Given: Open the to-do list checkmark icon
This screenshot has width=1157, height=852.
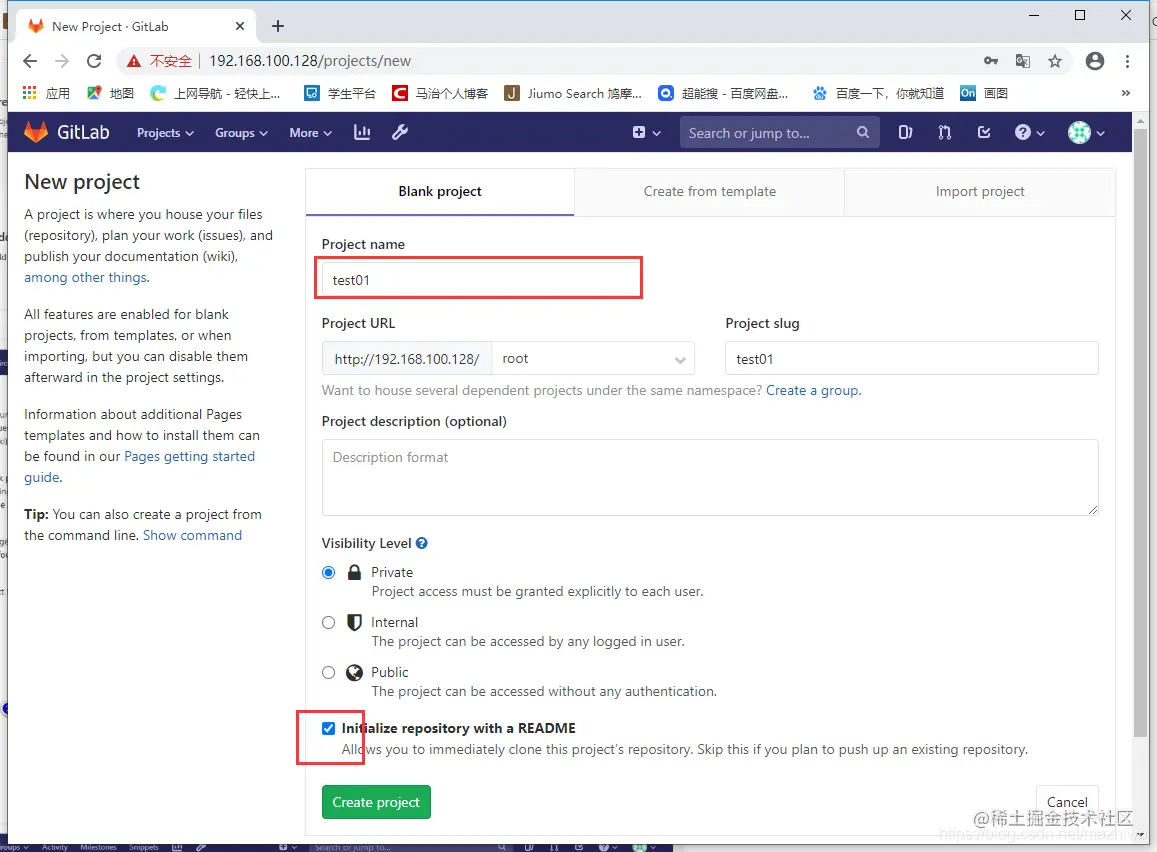Looking at the screenshot, I should tap(984, 133).
